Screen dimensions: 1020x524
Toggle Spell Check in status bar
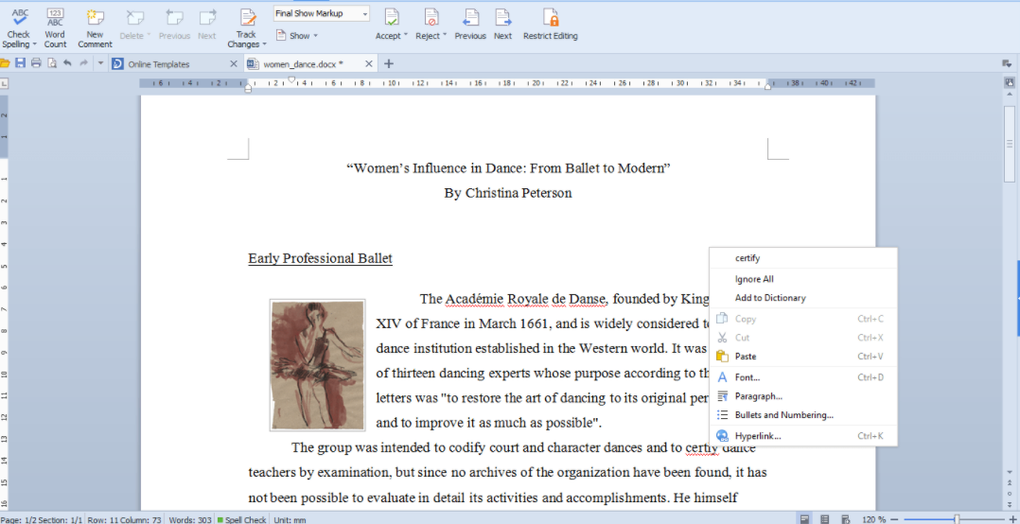pos(241,519)
